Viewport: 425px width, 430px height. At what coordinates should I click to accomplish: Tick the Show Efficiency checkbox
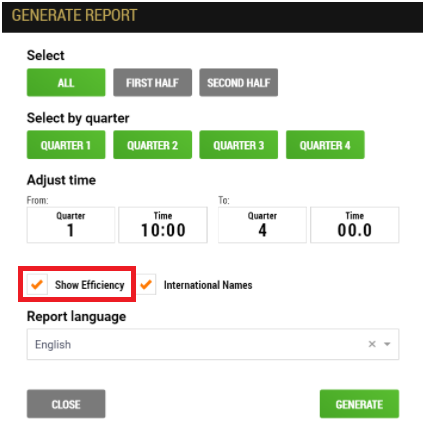pos(37,284)
